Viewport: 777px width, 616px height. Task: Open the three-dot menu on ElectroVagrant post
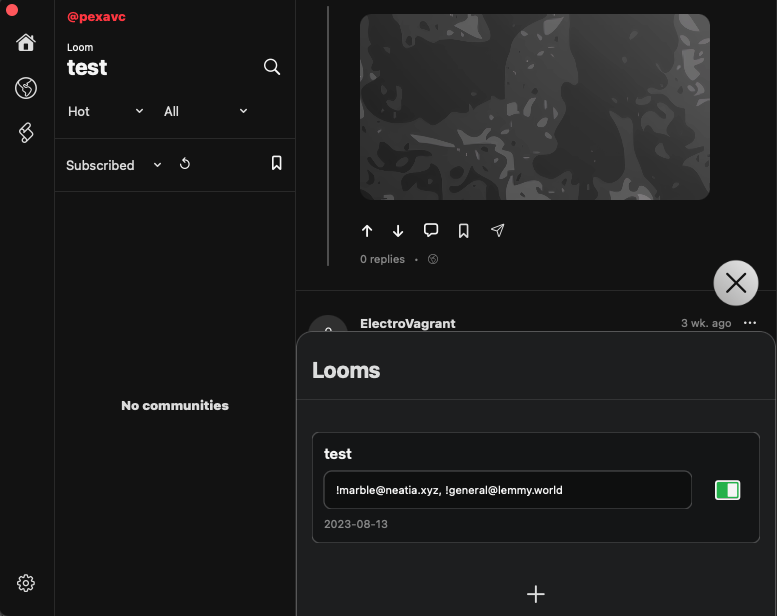coord(750,323)
